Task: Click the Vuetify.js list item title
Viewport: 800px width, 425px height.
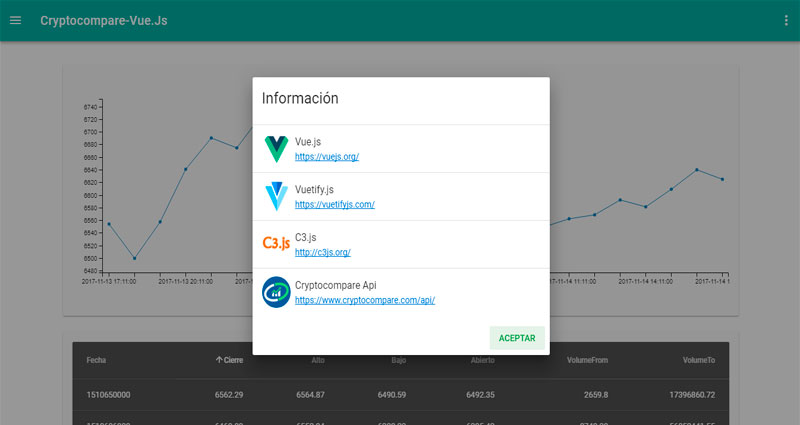Action: click(x=314, y=190)
